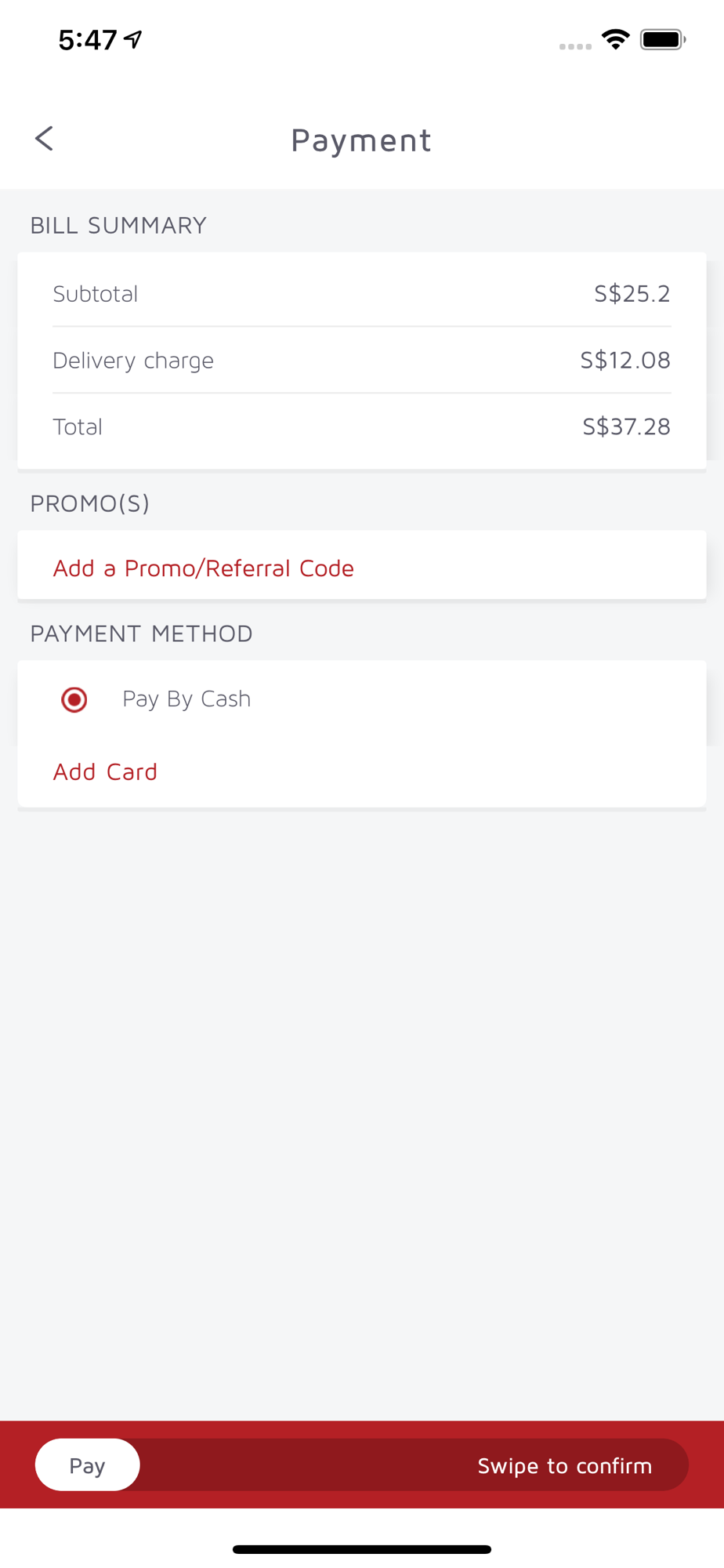The height and width of the screenshot is (1568, 724).
Task: Tap the Pay By Cash label
Action: click(186, 699)
